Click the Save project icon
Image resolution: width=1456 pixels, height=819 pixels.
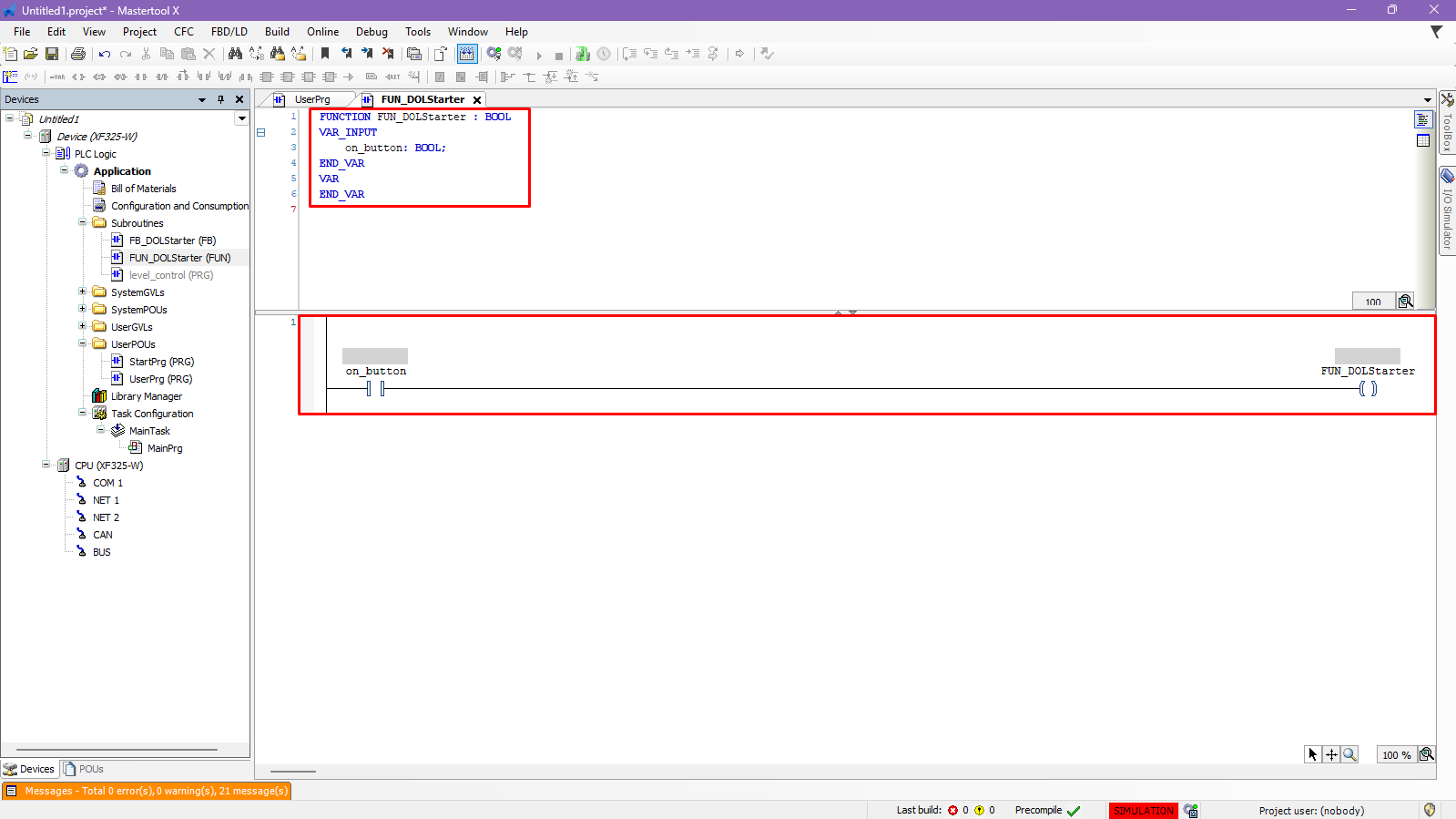[x=52, y=54]
